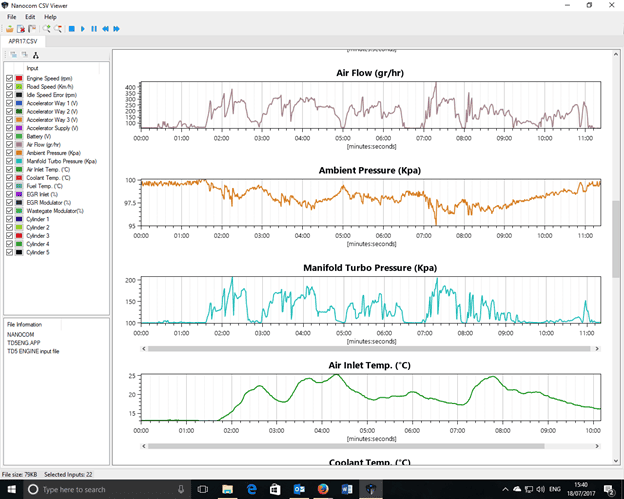Open Word from the taskbar
The image size is (624, 499).
point(347,489)
